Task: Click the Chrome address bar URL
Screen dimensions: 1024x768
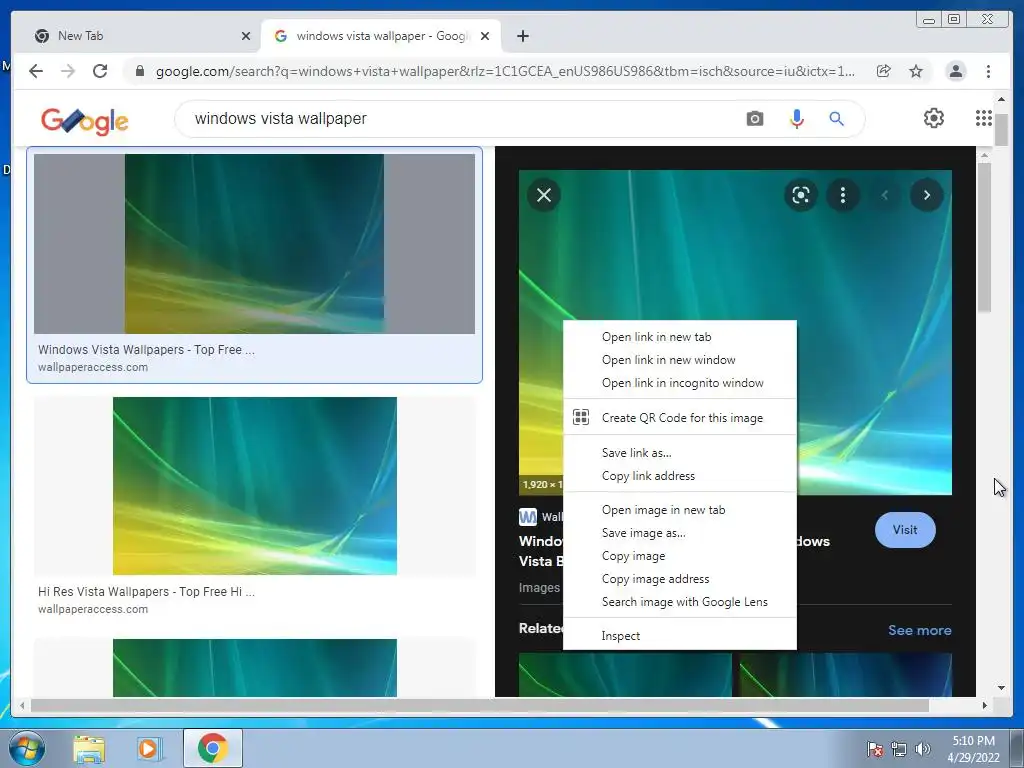Action: click(x=505, y=71)
